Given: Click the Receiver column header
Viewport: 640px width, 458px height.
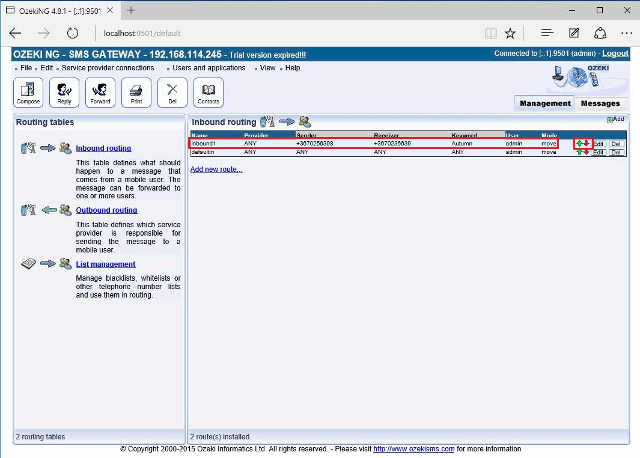Looking at the screenshot, I should (x=386, y=135).
